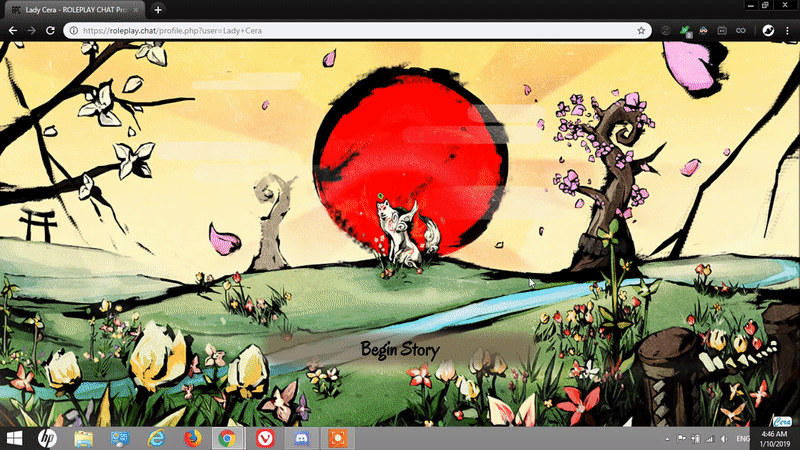Open the Chrome profile avatar
800x450 pixels.
click(x=768, y=31)
